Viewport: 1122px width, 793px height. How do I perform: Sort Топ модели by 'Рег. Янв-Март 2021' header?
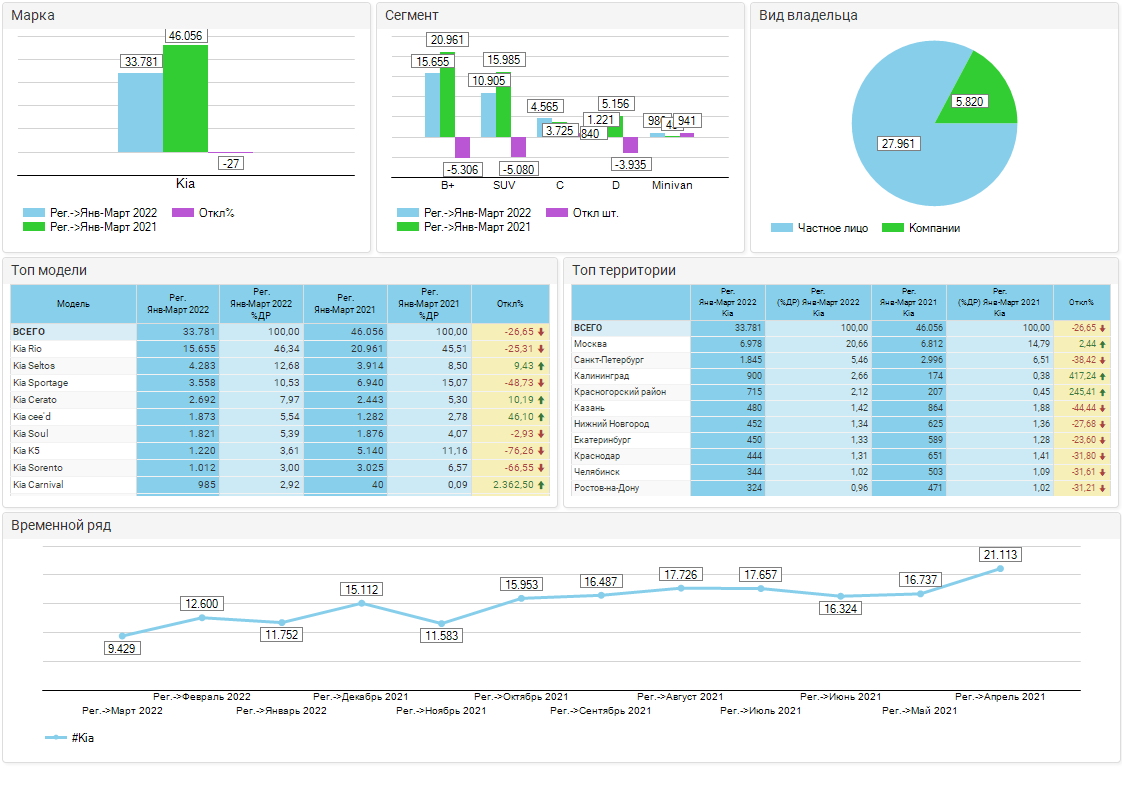click(345, 303)
